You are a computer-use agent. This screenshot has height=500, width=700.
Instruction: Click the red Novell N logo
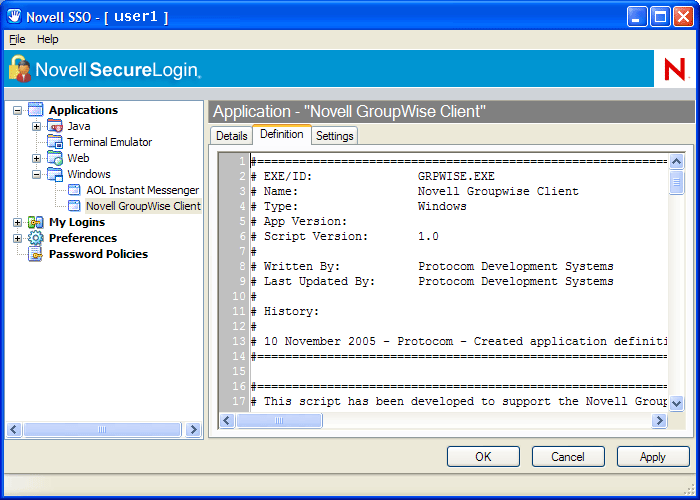pyautogui.click(x=675, y=69)
